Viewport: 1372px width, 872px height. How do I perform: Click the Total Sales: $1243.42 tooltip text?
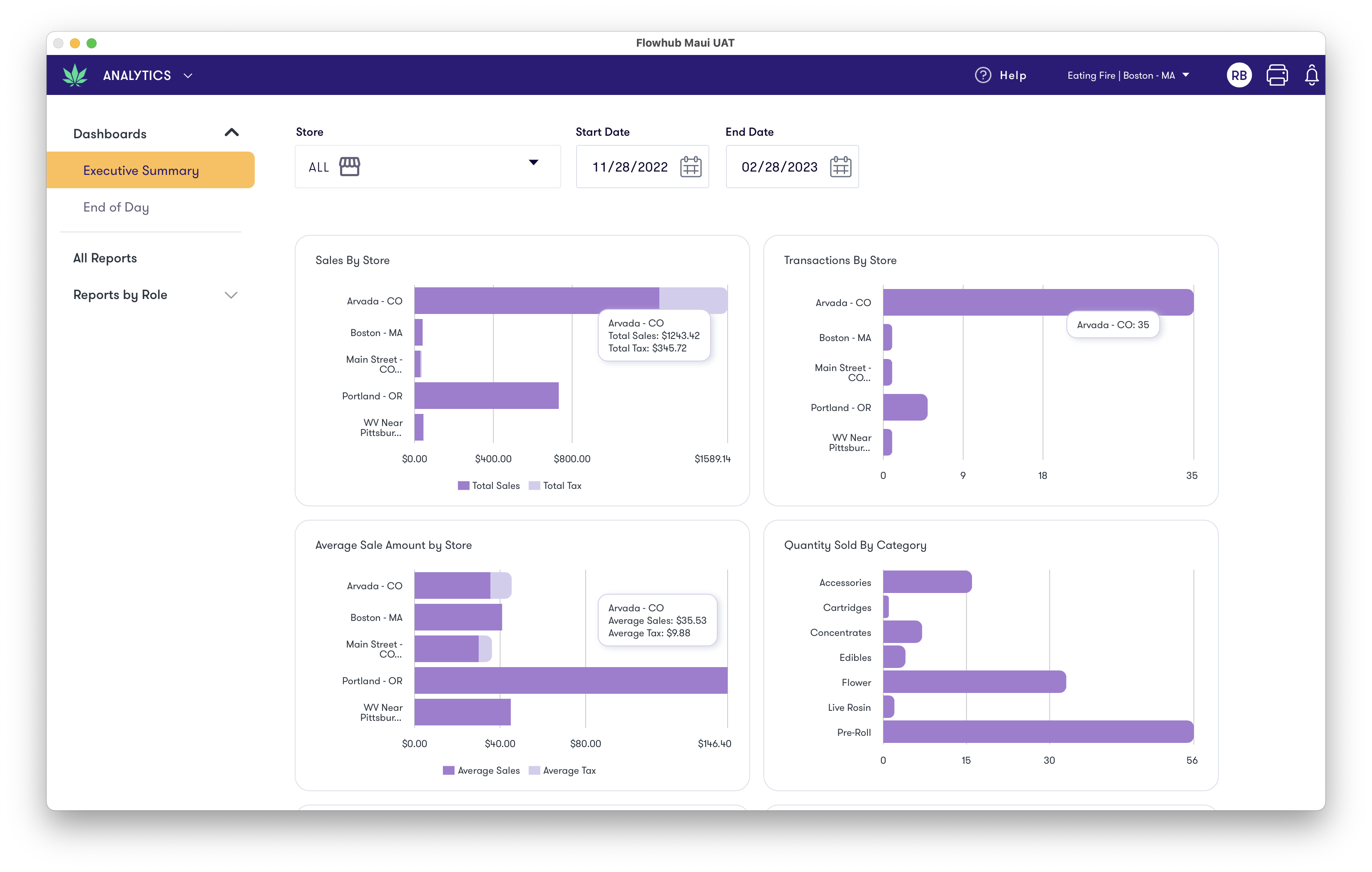point(654,336)
